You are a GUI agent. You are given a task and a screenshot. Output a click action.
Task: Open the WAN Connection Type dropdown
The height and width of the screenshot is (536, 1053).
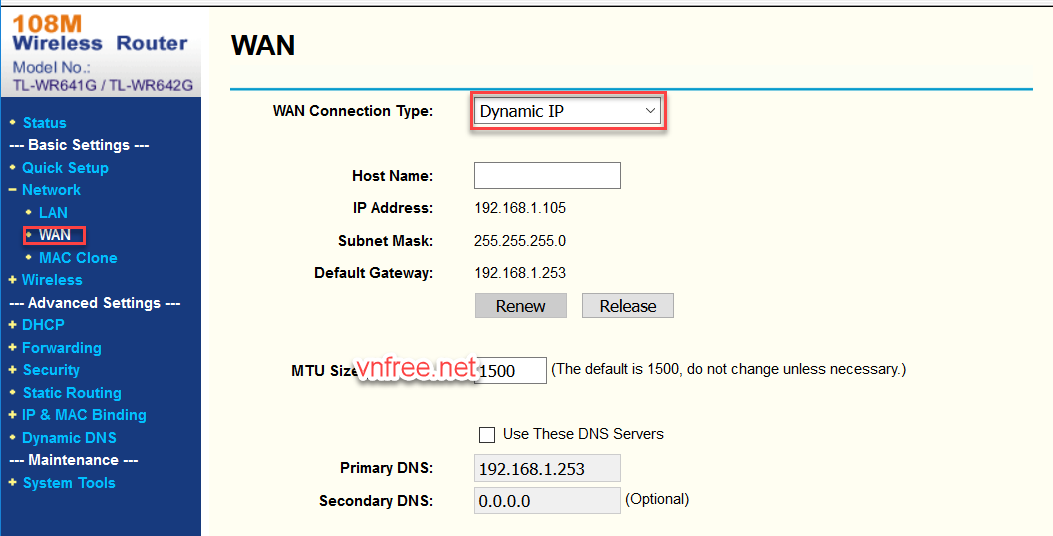pos(568,111)
